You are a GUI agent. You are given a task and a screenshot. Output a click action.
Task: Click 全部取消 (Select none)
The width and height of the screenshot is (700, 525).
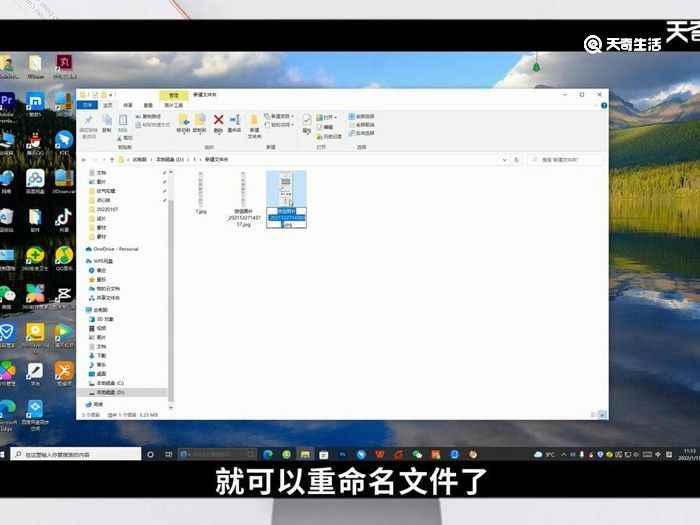click(362, 125)
